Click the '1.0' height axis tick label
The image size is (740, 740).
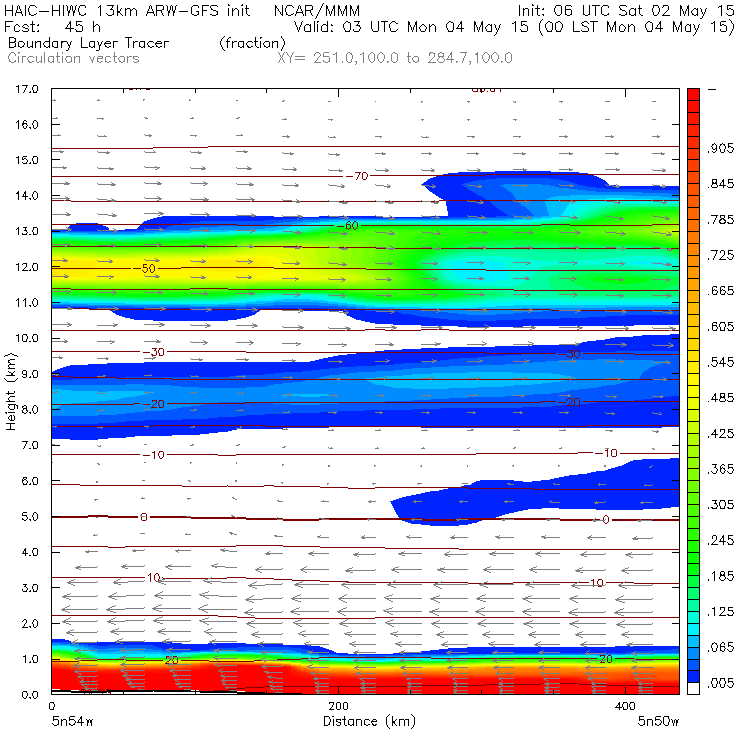click(30, 659)
